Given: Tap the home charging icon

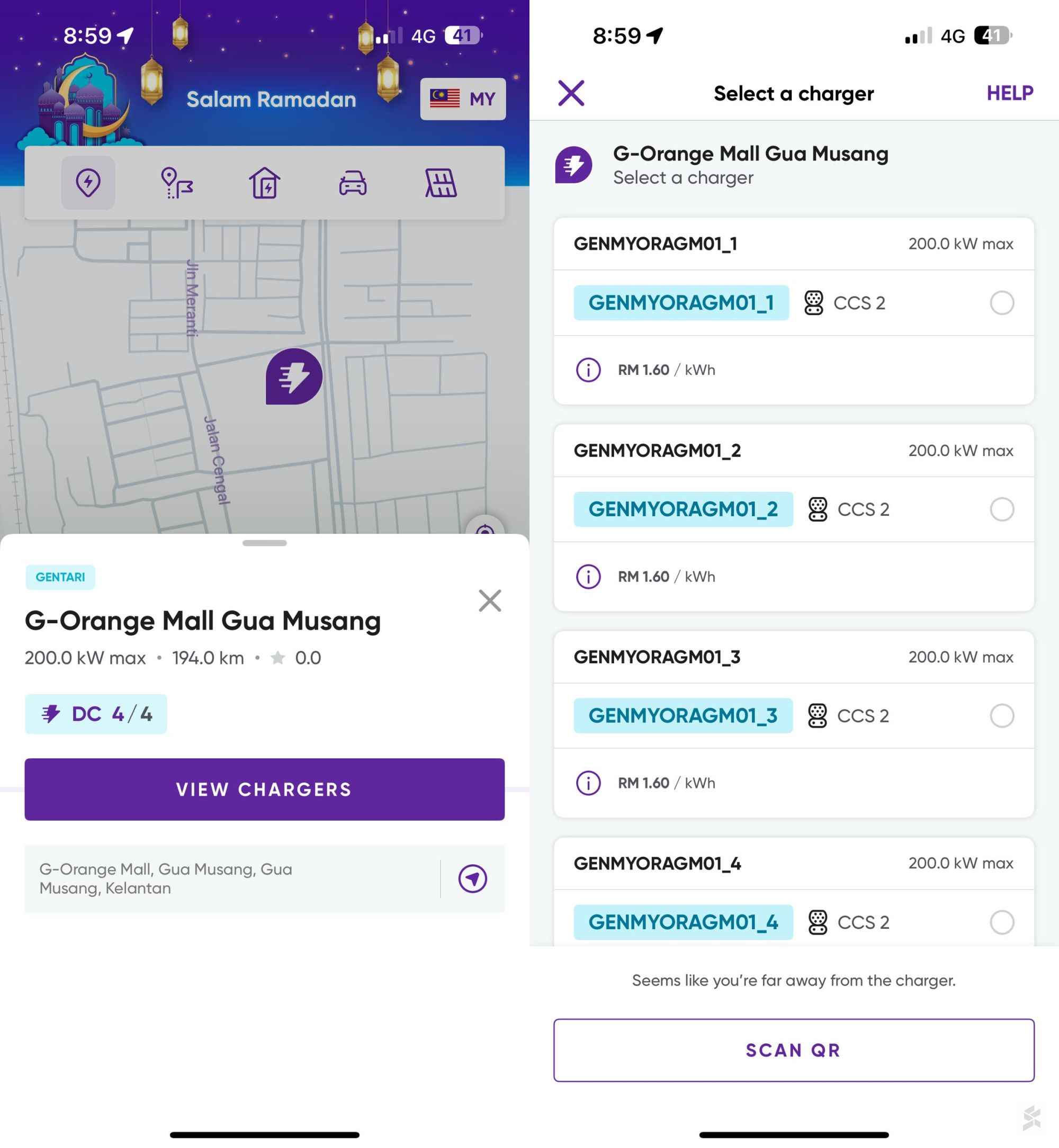Looking at the screenshot, I should pyautogui.click(x=265, y=183).
